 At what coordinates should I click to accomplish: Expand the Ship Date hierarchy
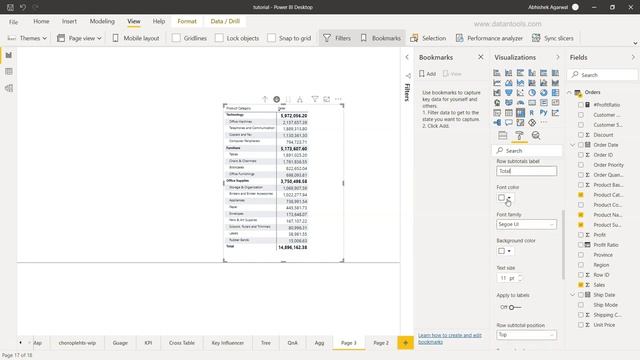pyautogui.click(x=573, y=295)
